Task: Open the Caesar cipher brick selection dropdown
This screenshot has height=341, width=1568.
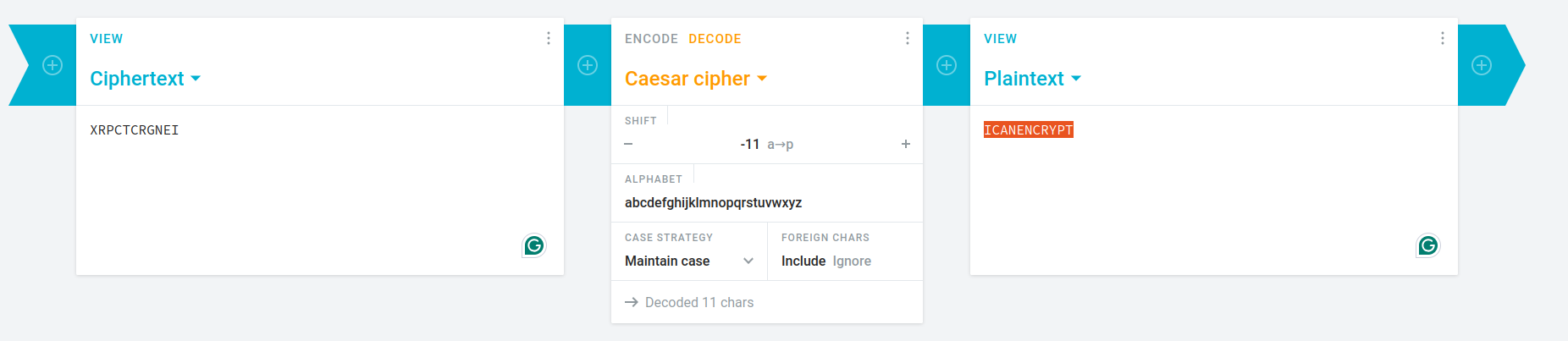Action: pyautogui.click(x=696, y=79)
